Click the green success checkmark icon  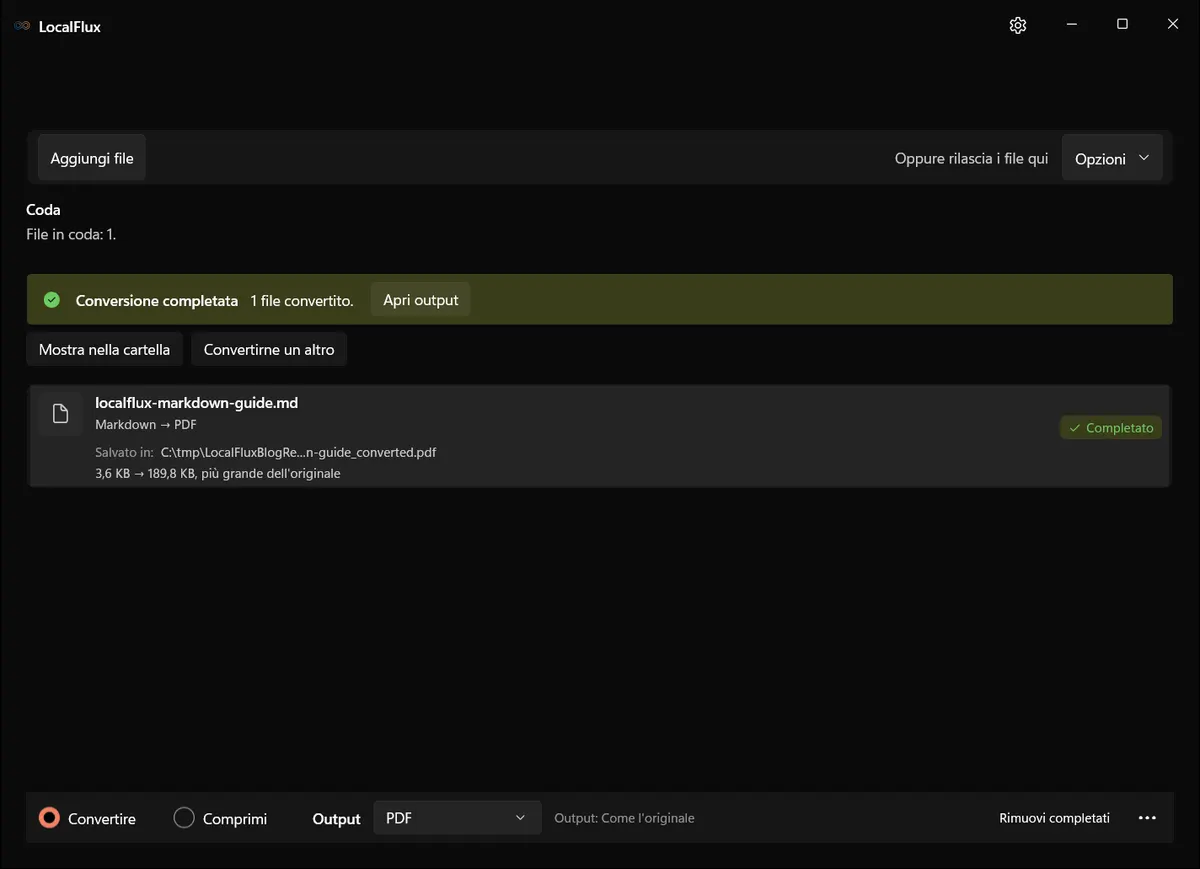coord(52,300)
